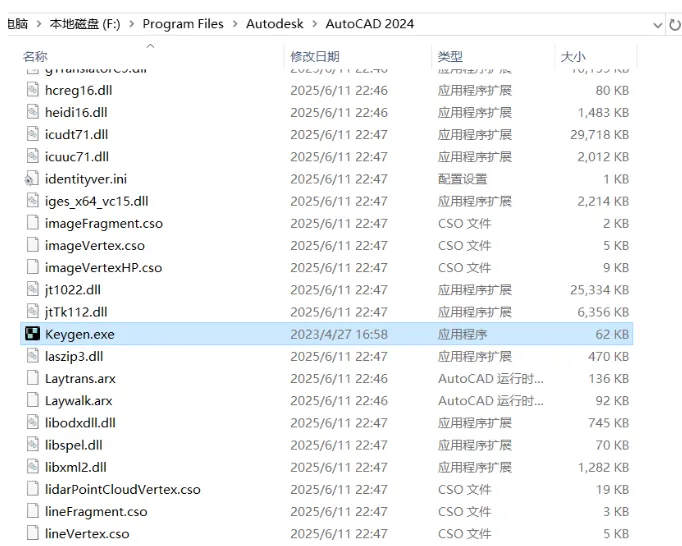Click the icuuc71.dll file icon
The height and width of the screenshot is (546, 682).
(33, 156)
